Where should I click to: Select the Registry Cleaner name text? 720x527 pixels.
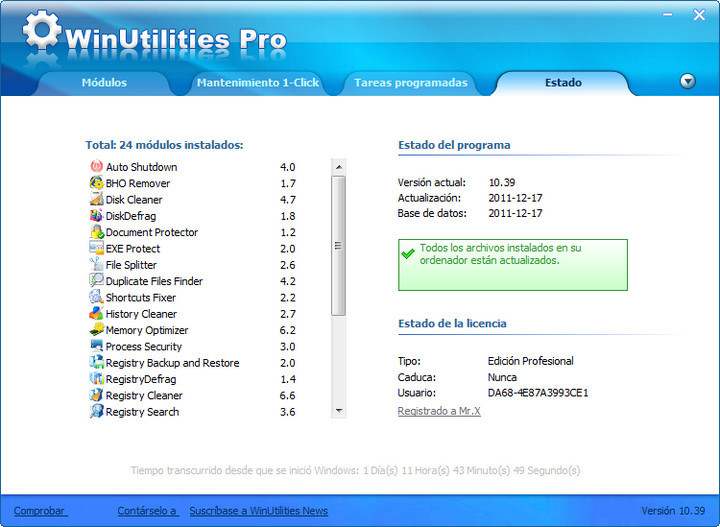[x=144, y=395]
